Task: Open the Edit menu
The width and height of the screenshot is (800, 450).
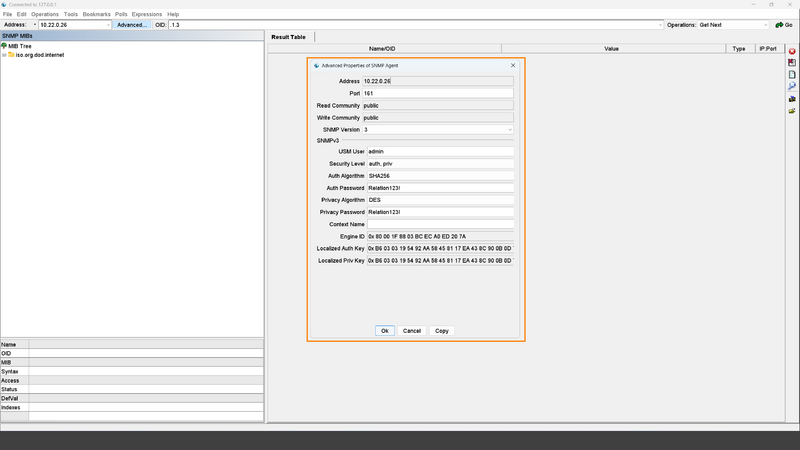Action: 21,14
